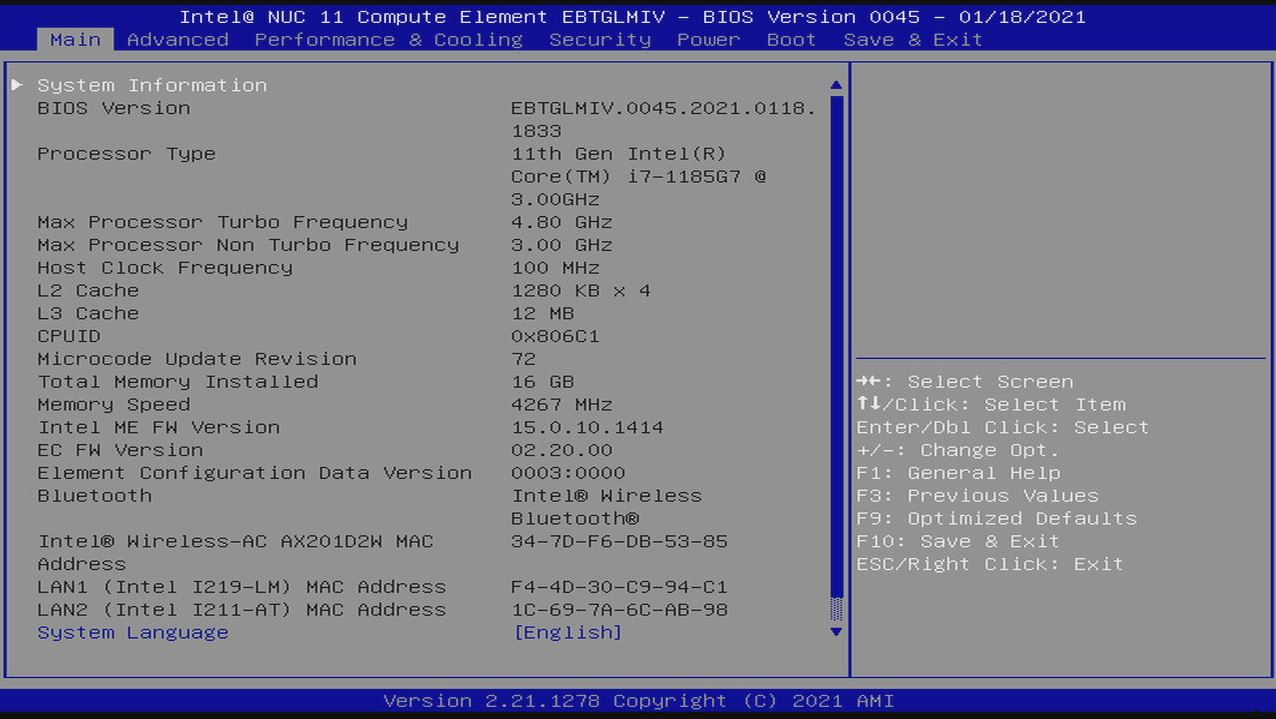Click the 0003:0000 value
Image resolution: width=1276 pixels, height=719 pixels.
click(568, 473)
